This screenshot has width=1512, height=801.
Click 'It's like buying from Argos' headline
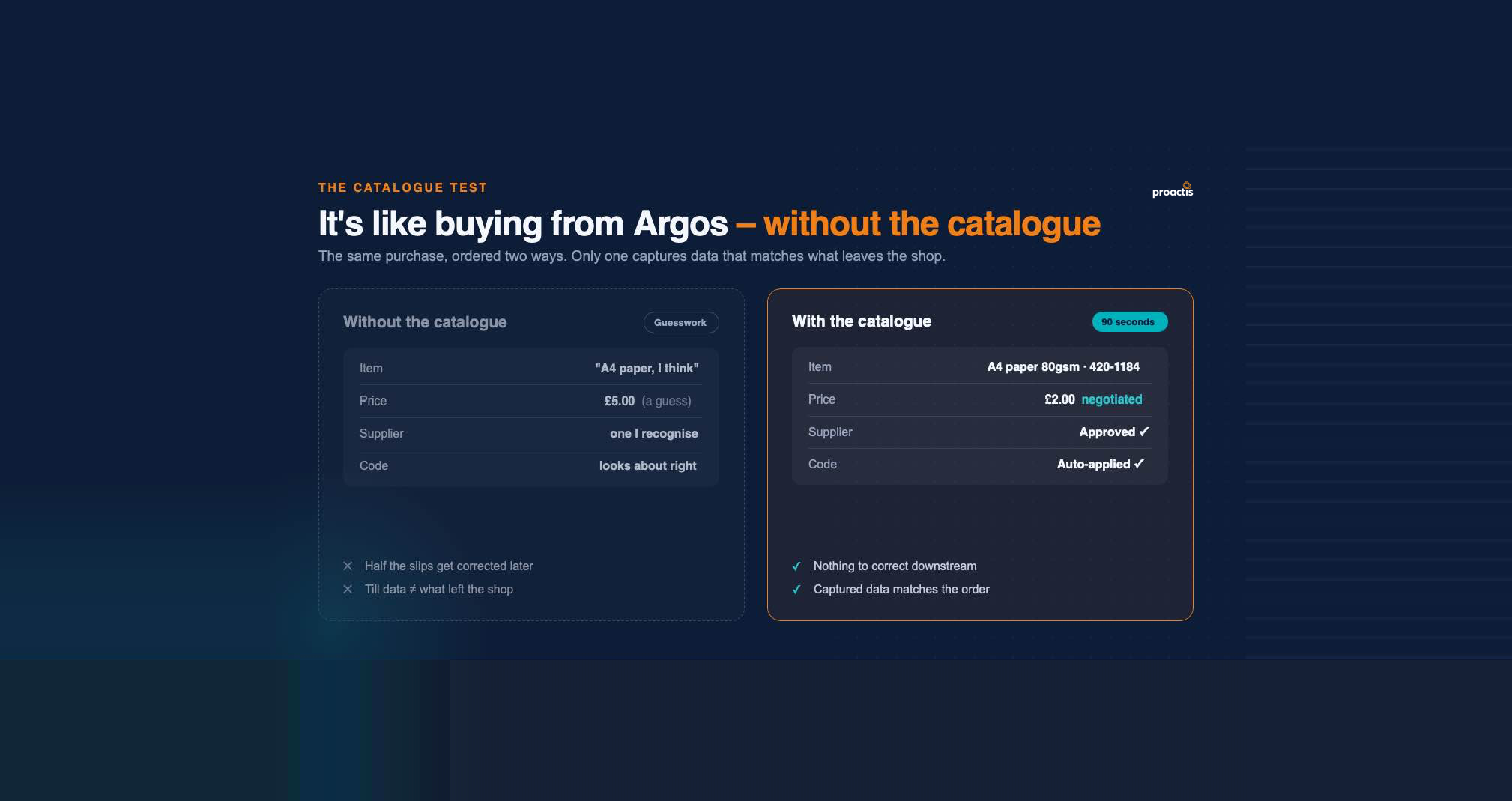tap(523, 223)
